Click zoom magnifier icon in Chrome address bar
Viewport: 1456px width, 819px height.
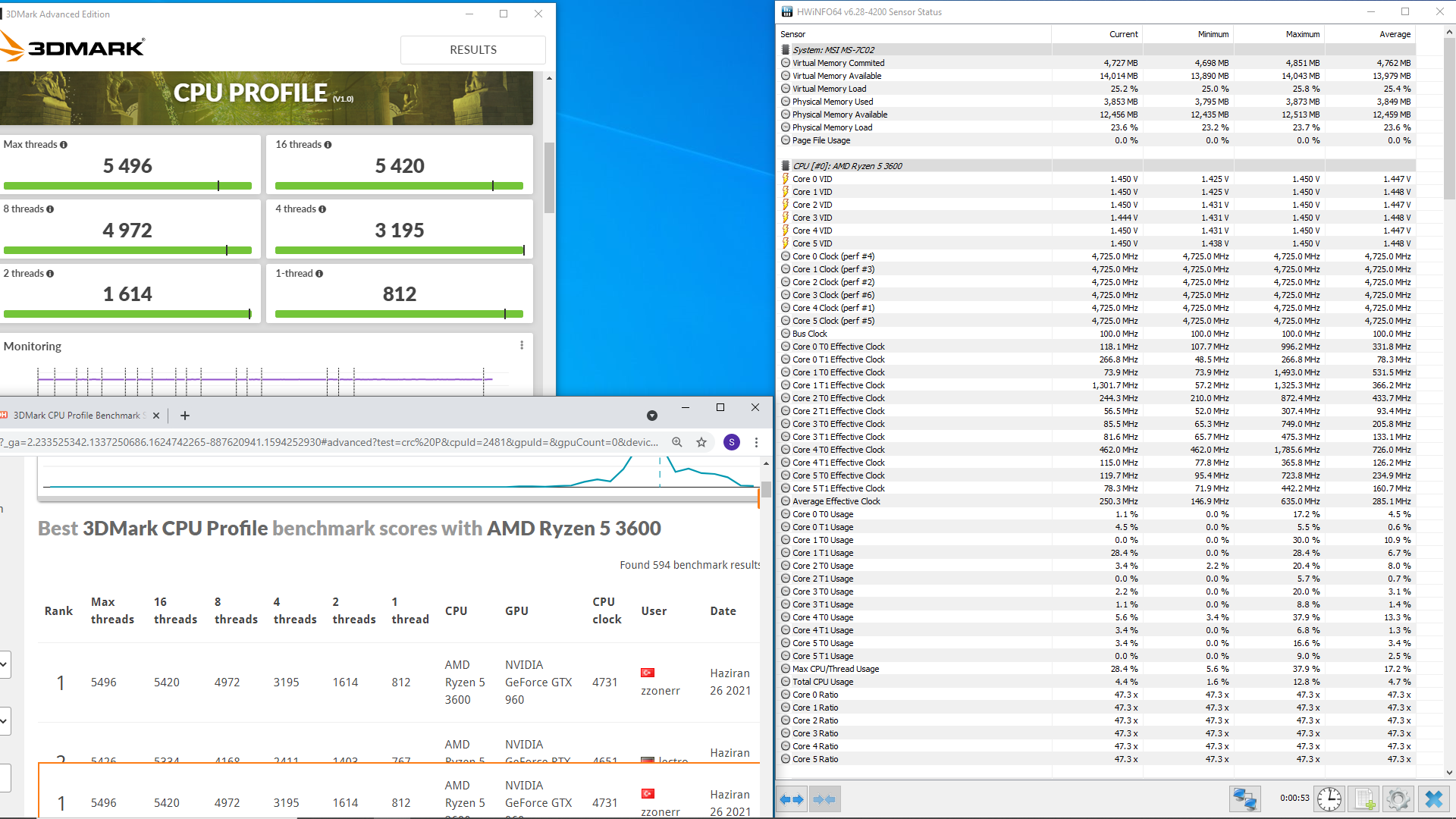point(677,442)
